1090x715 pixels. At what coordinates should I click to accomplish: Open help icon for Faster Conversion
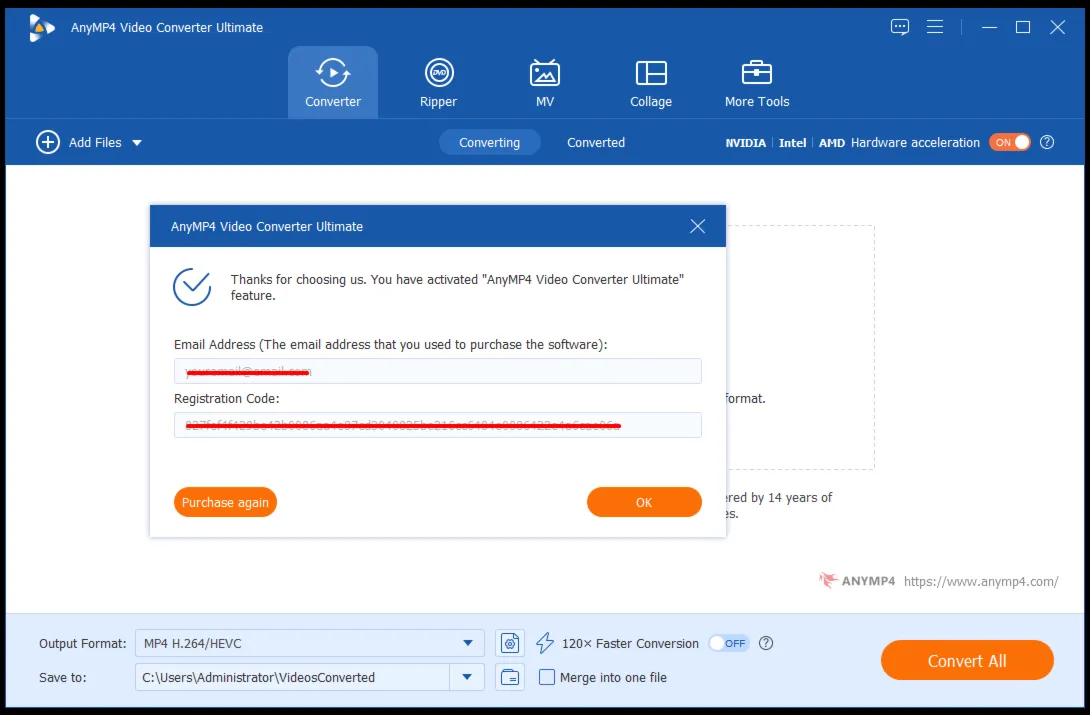(766, 643)
